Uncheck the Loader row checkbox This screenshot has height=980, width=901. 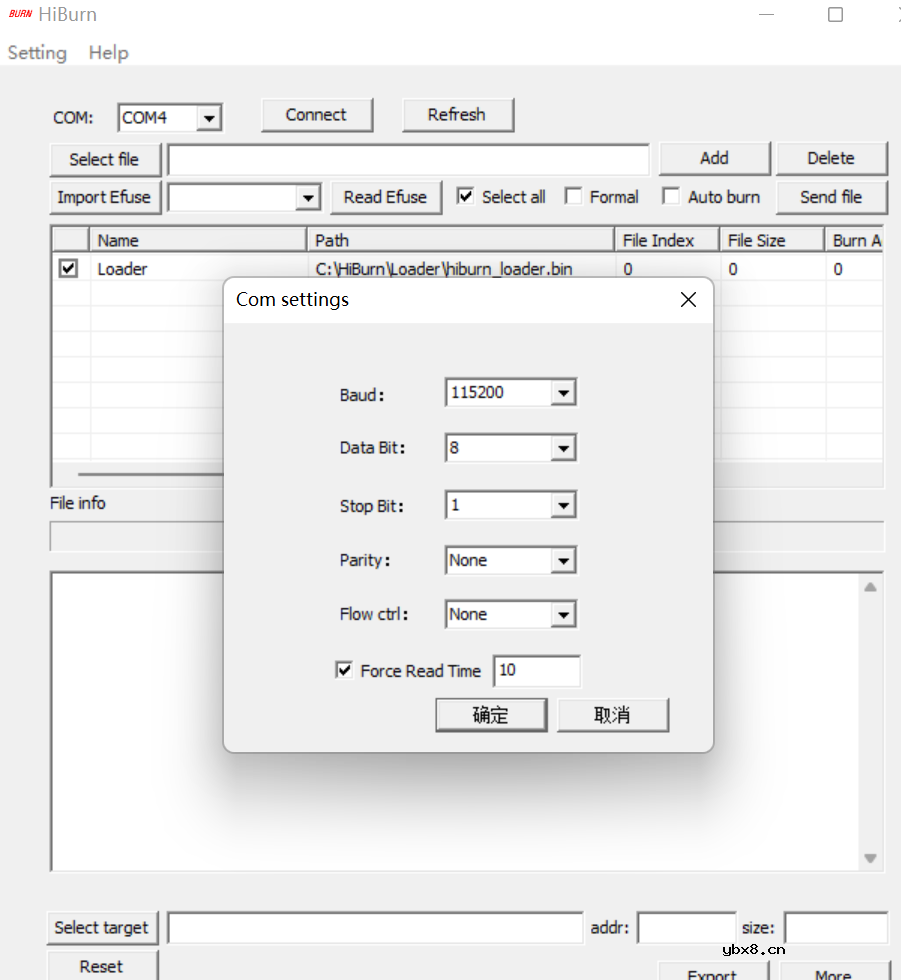pyautogui.click(x=68, y=268)
